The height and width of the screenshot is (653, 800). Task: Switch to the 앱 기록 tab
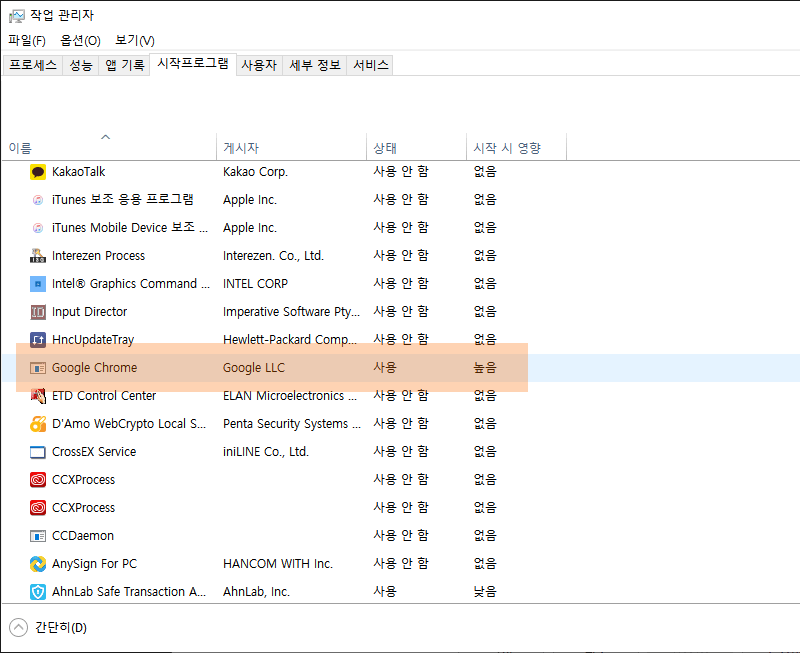[x=124, y=65]
